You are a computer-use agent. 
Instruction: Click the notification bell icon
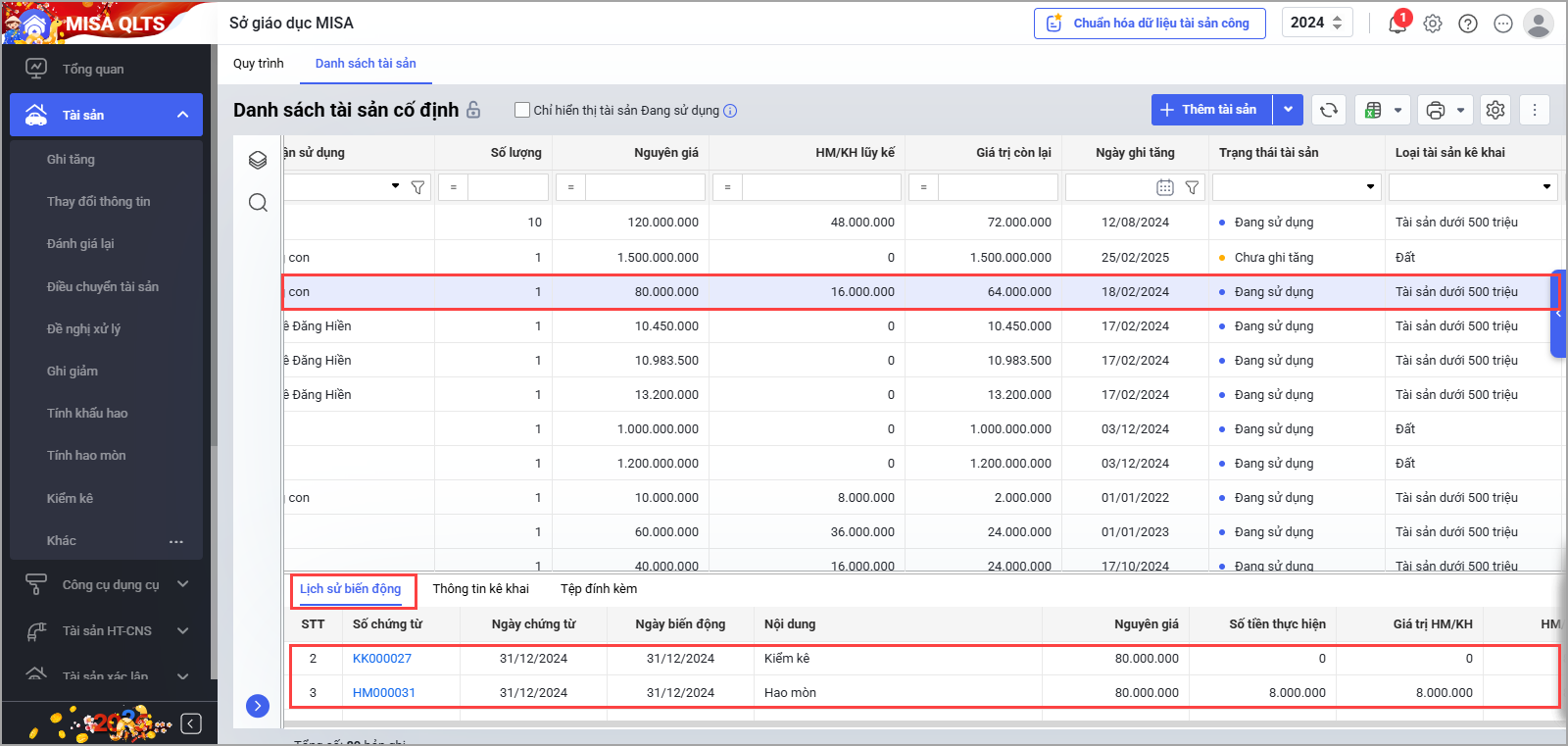(1396, 24)
